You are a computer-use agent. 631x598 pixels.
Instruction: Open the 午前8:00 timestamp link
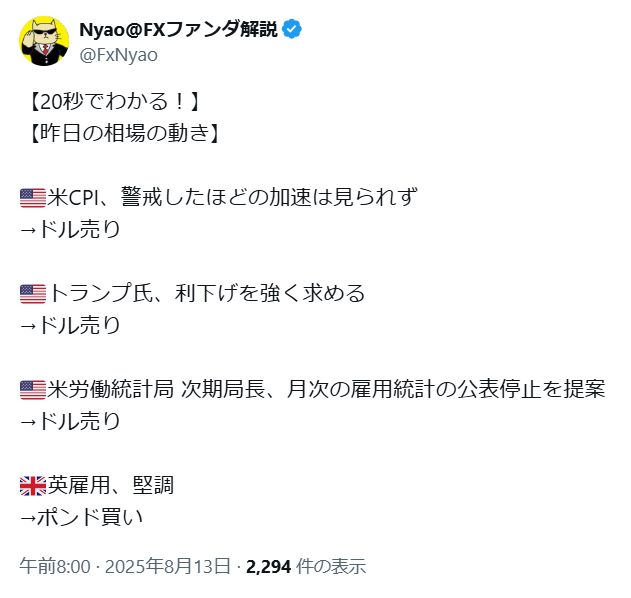(55, 566)
